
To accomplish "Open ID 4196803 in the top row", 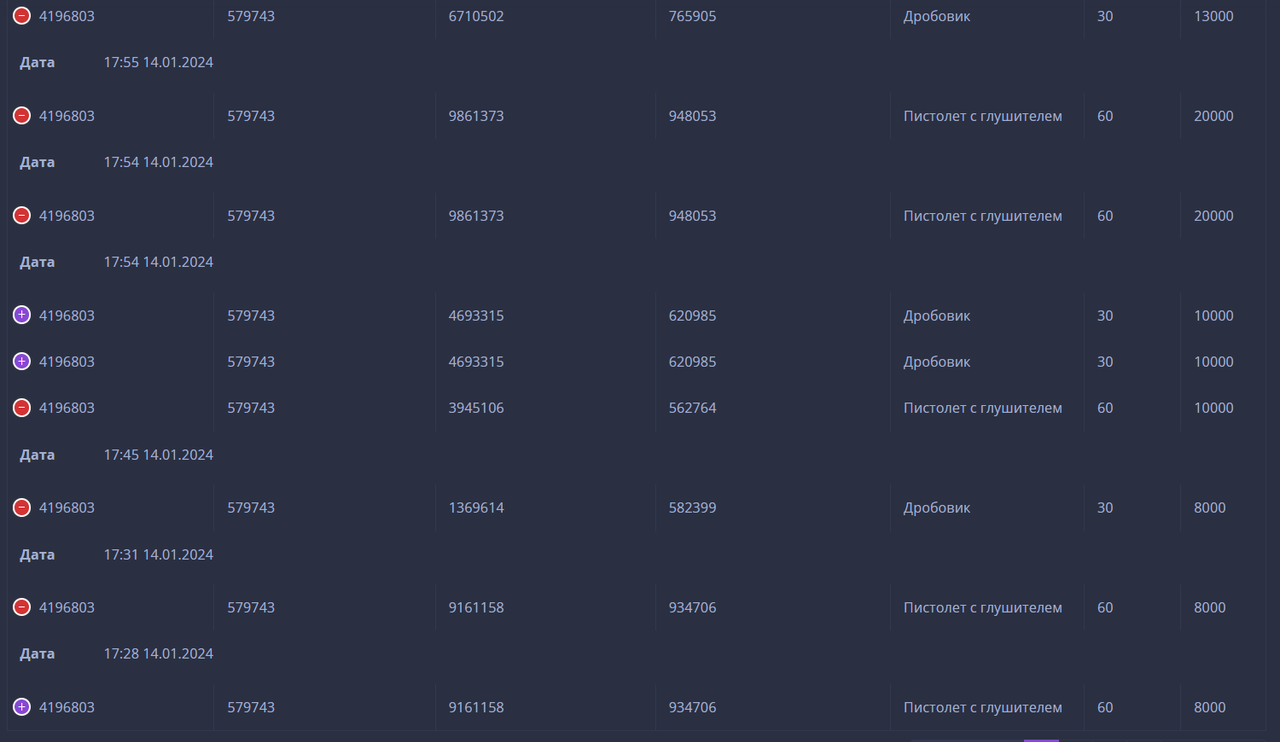I will 67,15.
